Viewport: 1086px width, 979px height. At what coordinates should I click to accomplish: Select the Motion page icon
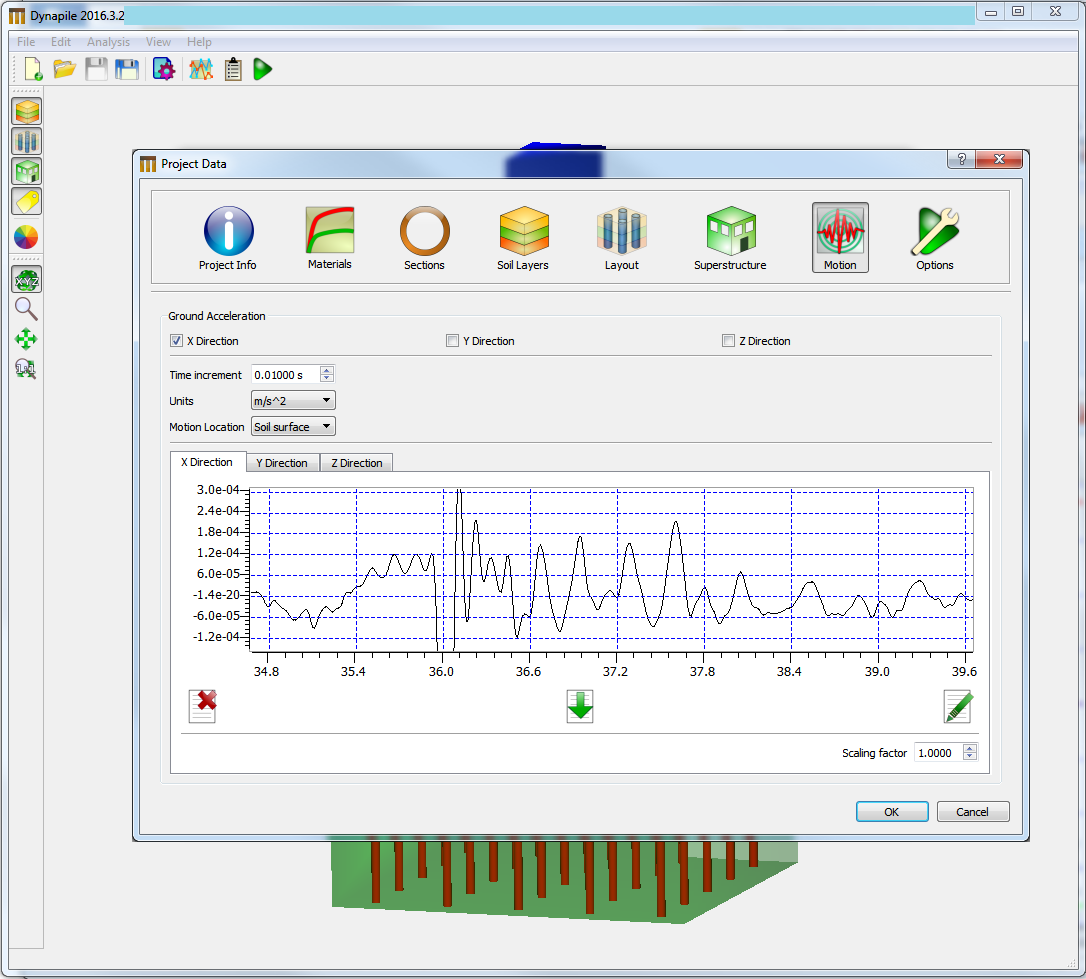click(840, 237)
